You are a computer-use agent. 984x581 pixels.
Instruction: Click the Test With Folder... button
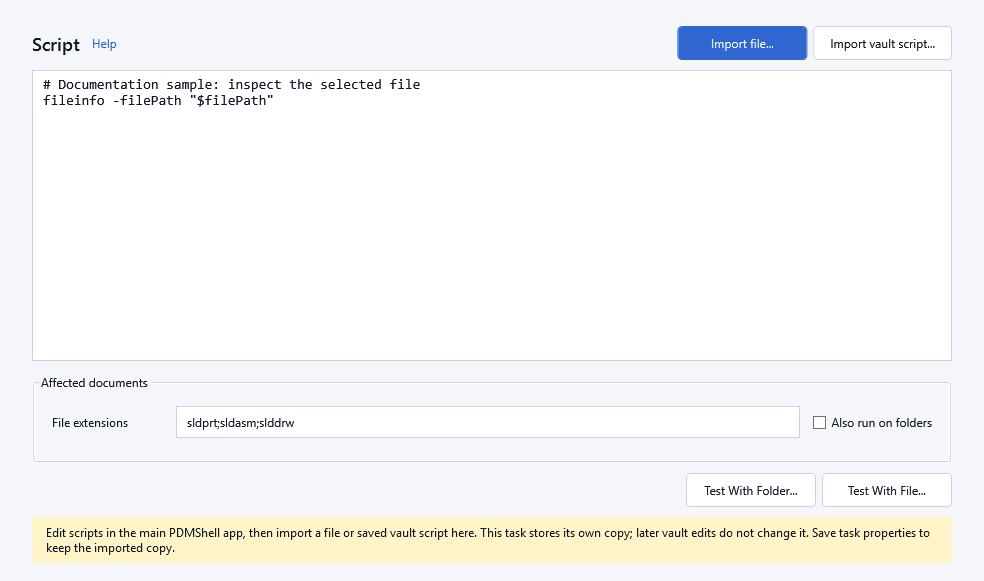click(751, 490)
